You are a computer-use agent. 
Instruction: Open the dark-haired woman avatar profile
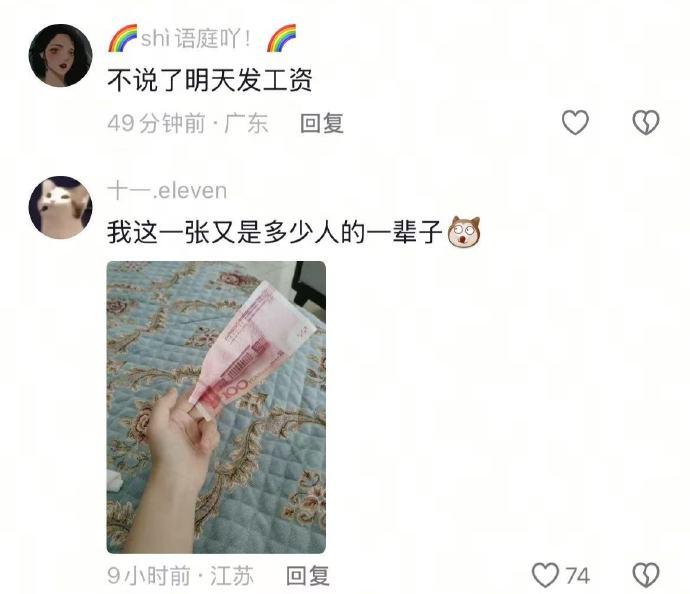[60, 55]
